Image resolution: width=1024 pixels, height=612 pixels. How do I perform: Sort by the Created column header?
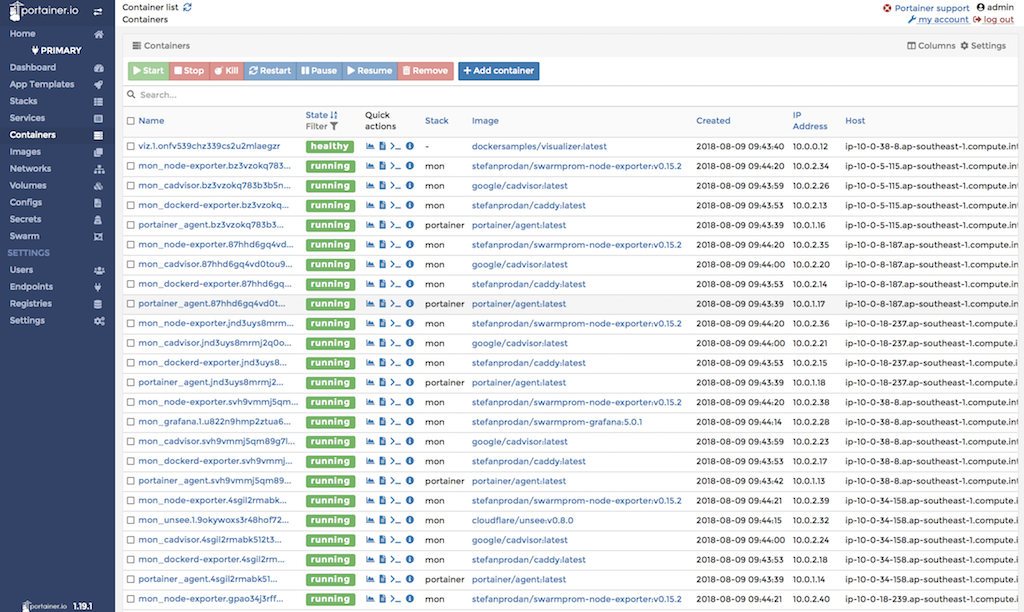[x=713, y=121]
